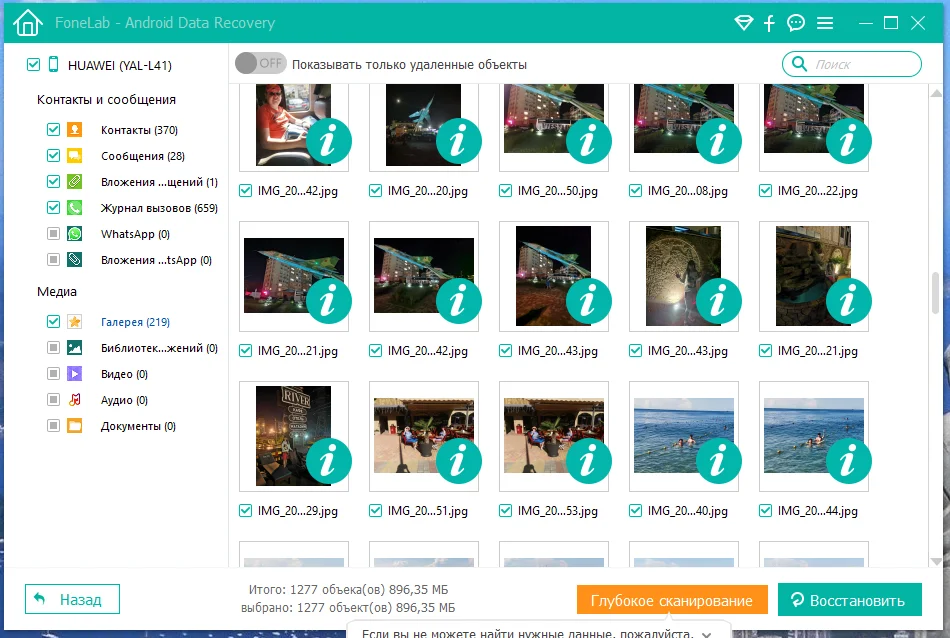Click scrollbar down arrow in gallery
Screen dimensions: 950x638
[936, 561]
